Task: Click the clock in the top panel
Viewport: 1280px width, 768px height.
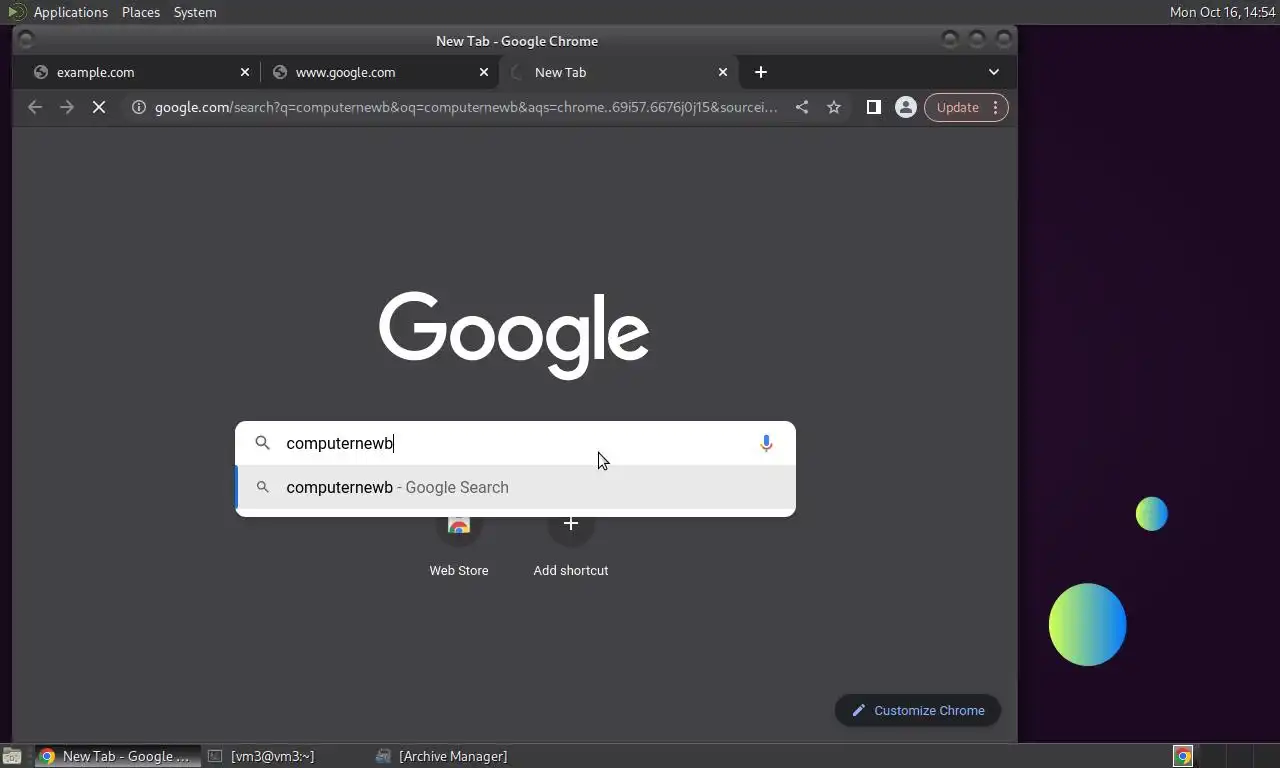Action: click(x=1222, y=12)
